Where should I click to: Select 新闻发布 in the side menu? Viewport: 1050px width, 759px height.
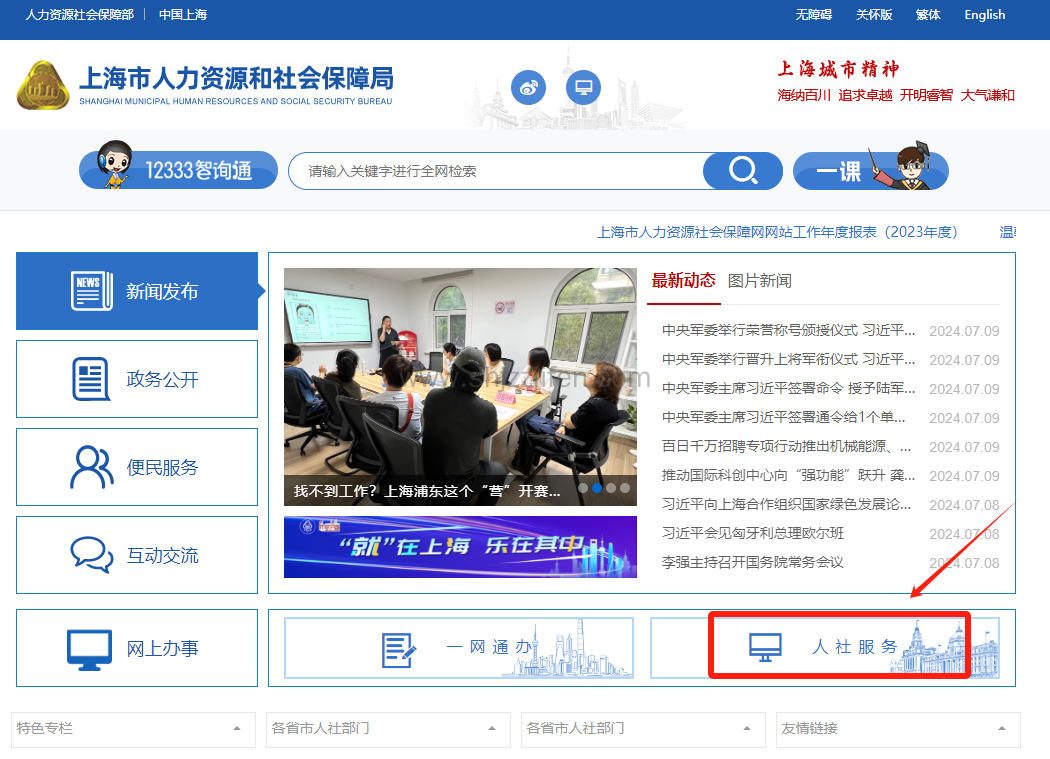pos(137,291)
